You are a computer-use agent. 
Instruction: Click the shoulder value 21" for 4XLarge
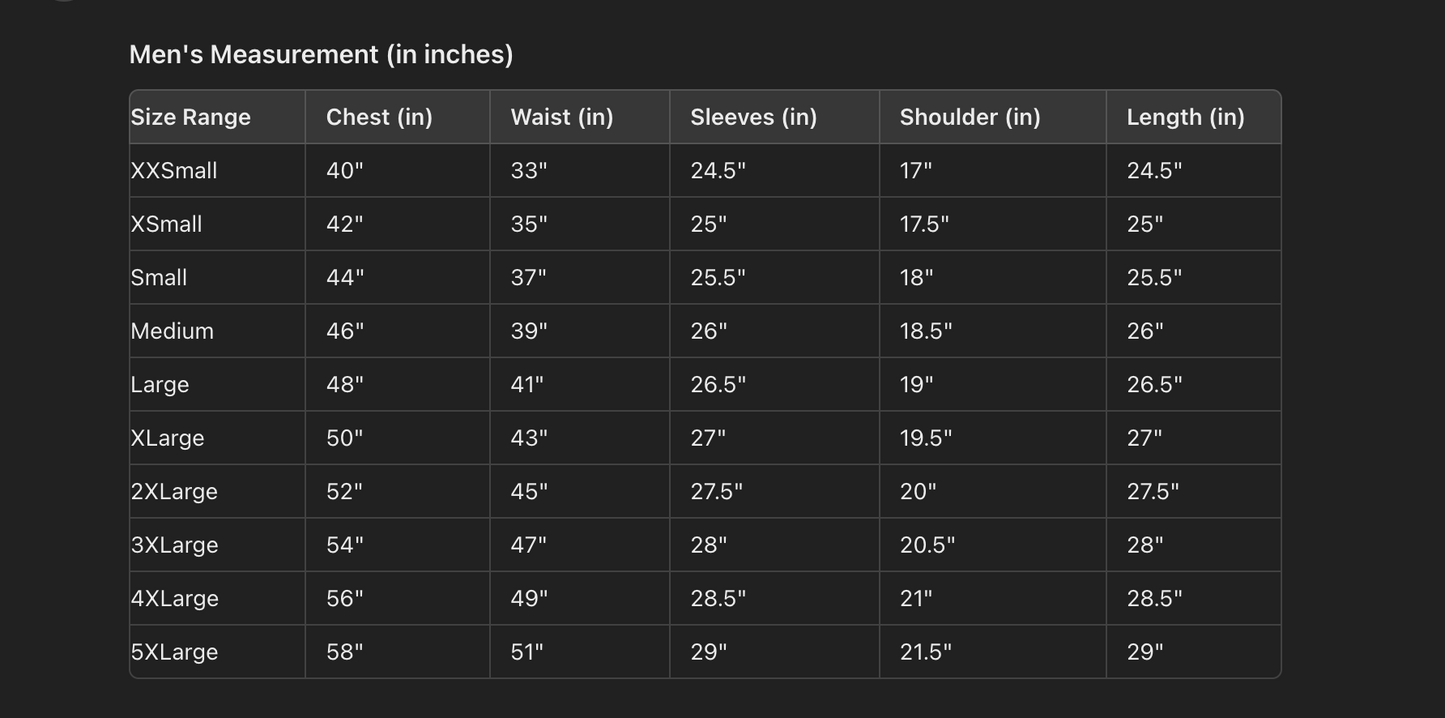pyautogui.click(x=916, y=599)
